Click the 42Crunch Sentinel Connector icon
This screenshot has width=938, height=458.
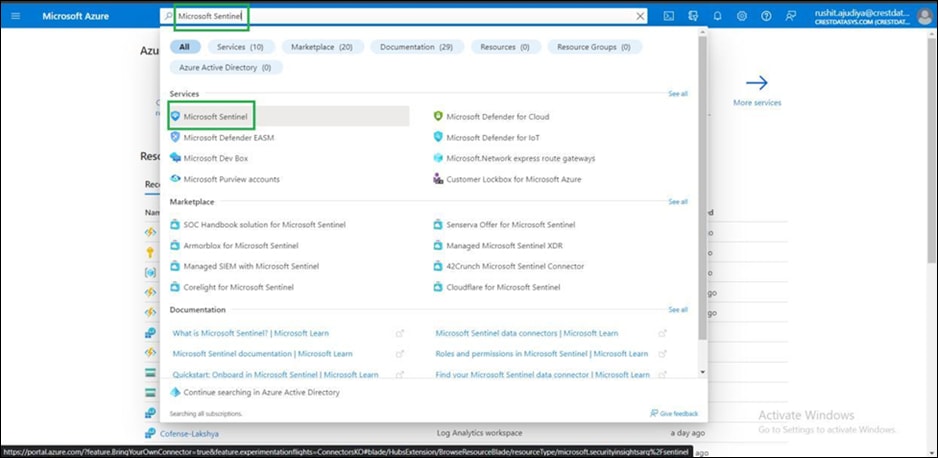click(438, 266)
